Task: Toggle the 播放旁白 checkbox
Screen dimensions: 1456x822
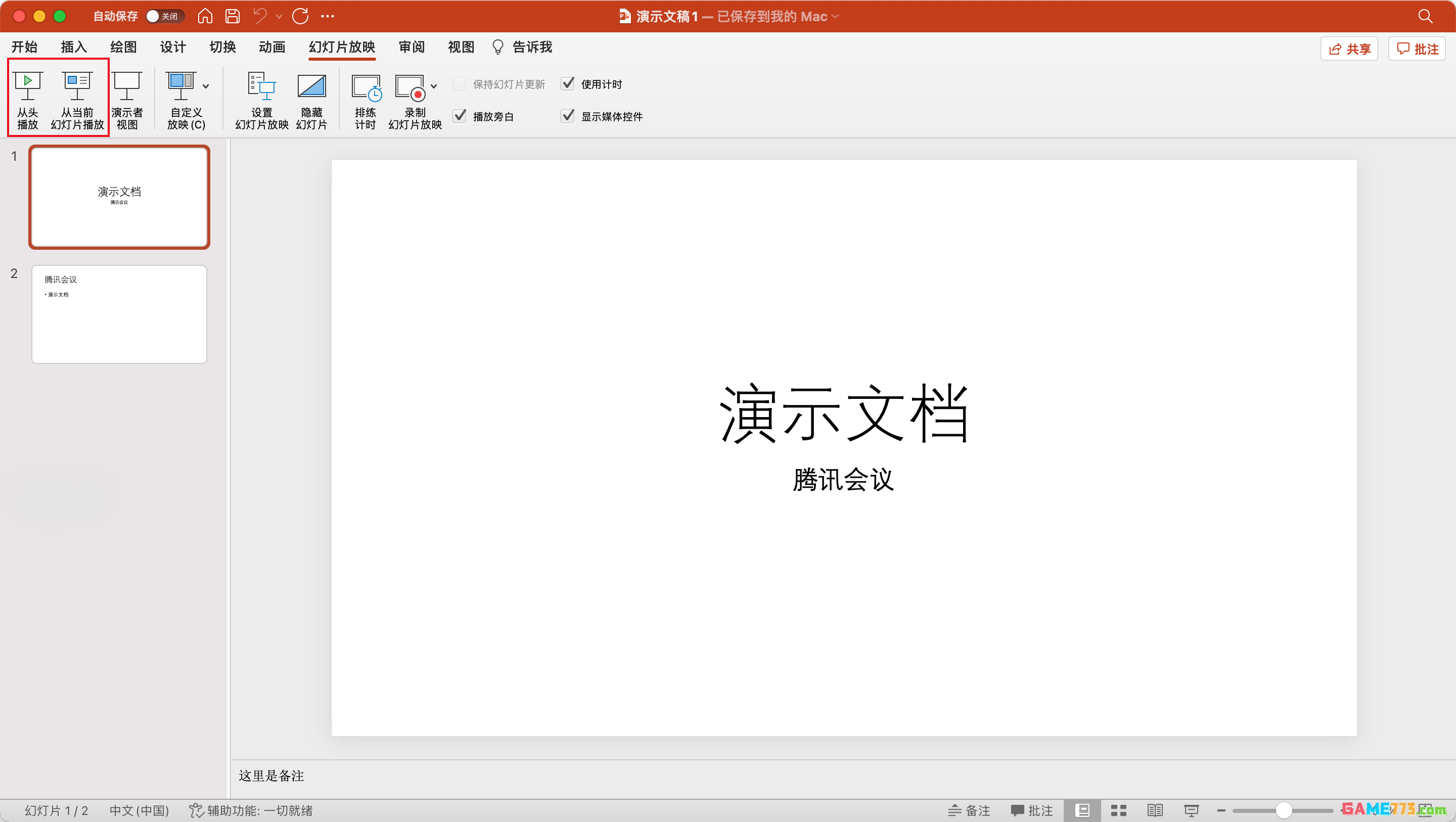Action: 460,116
